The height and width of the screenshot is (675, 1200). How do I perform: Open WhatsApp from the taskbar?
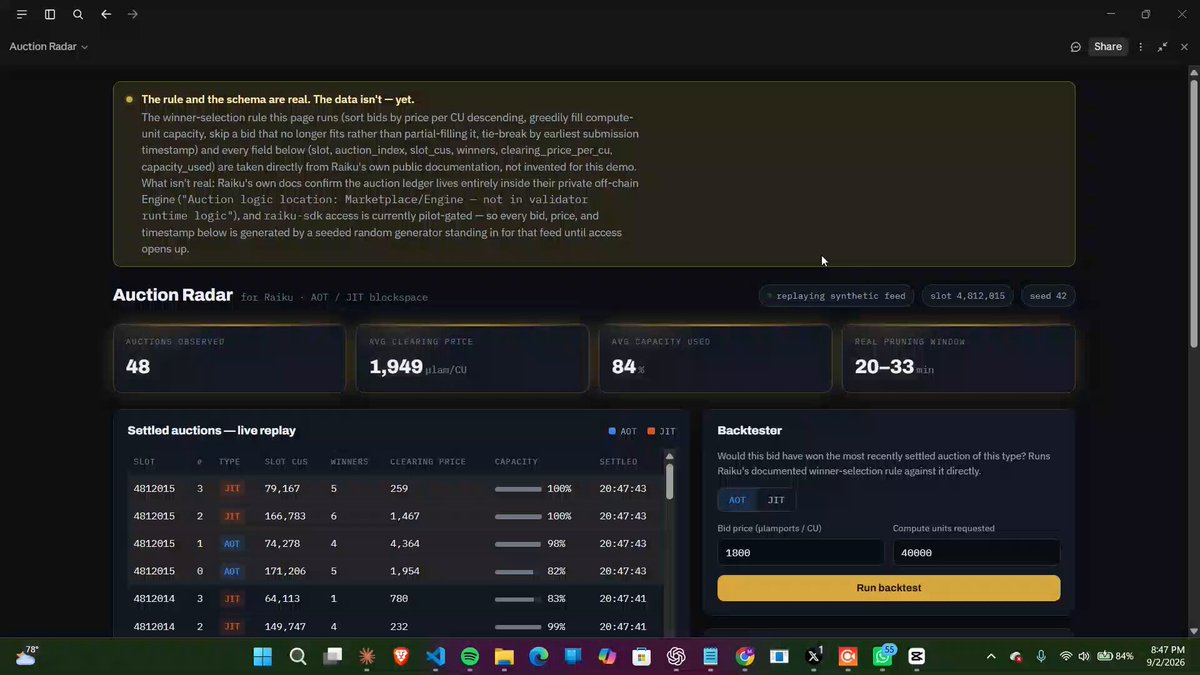point(883,657)
